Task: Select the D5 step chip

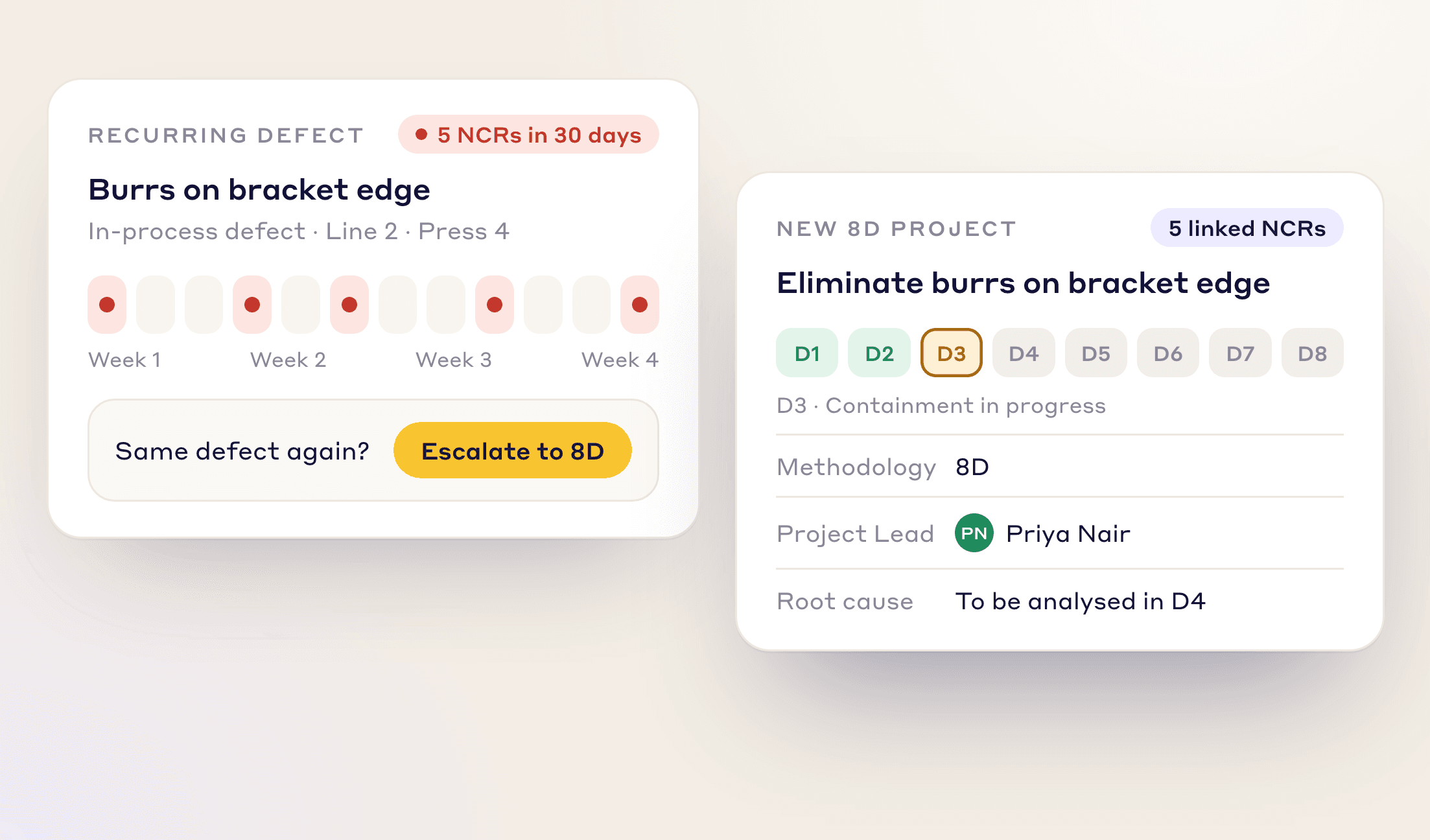Action: pos(1096,353)
